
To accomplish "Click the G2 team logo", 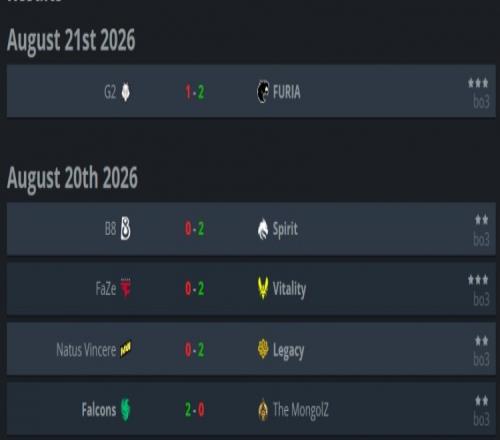I will point(125,92).
